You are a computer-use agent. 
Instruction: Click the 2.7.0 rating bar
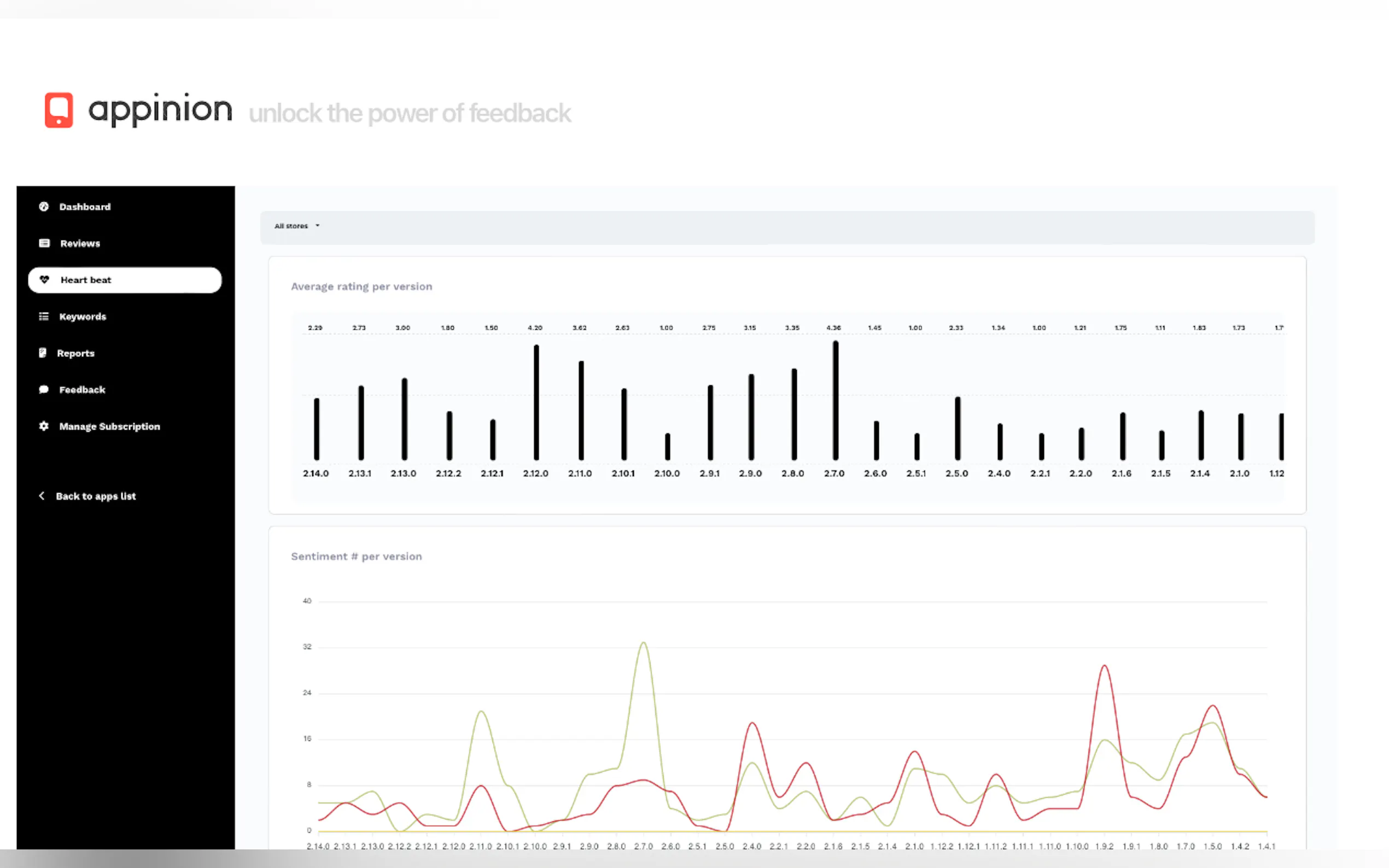point(836,401)
